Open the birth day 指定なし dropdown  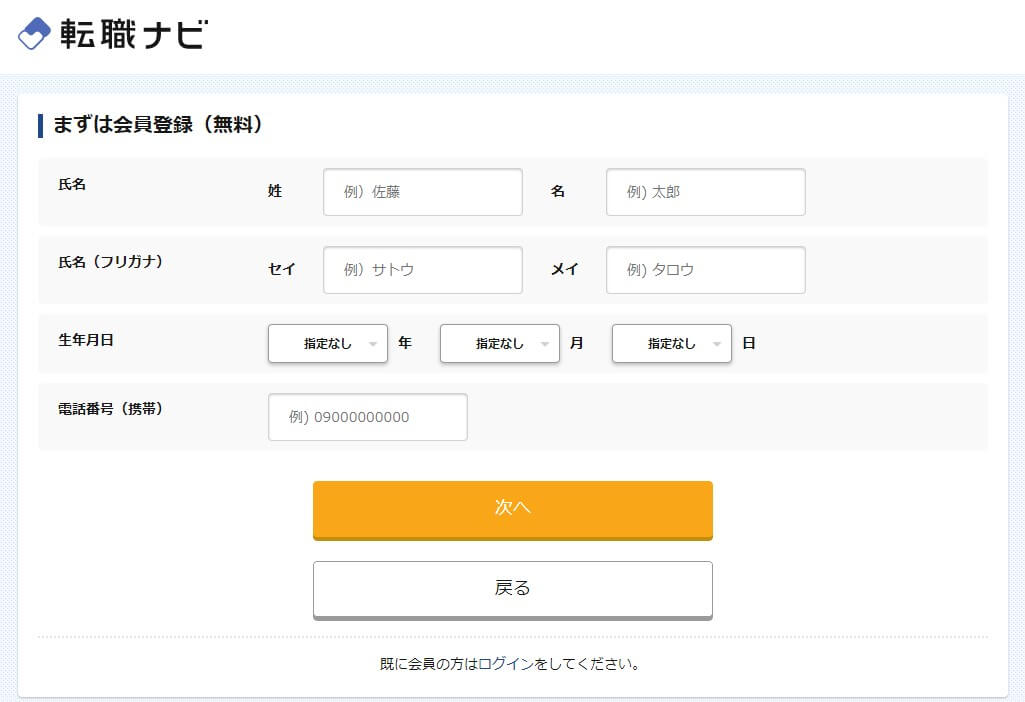click(x=663, y=343)
